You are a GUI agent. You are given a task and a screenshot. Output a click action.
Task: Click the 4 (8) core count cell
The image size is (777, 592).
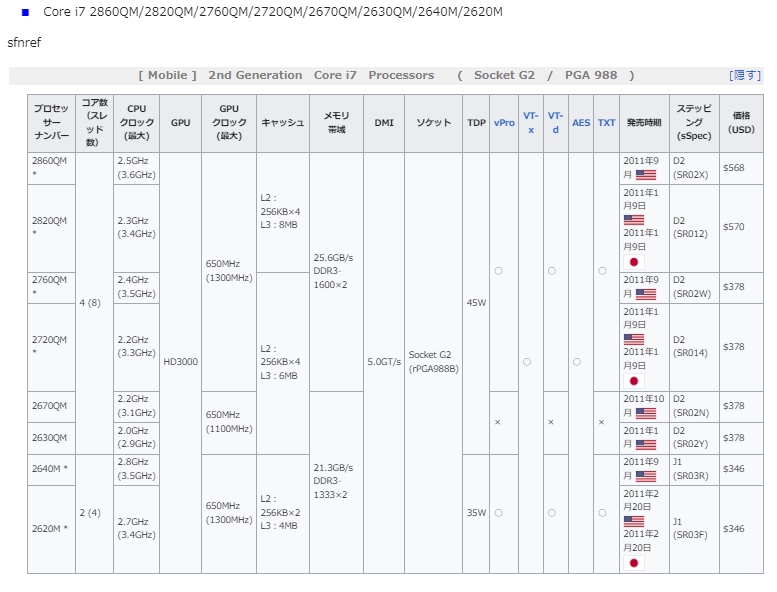[x=94, y=303]
